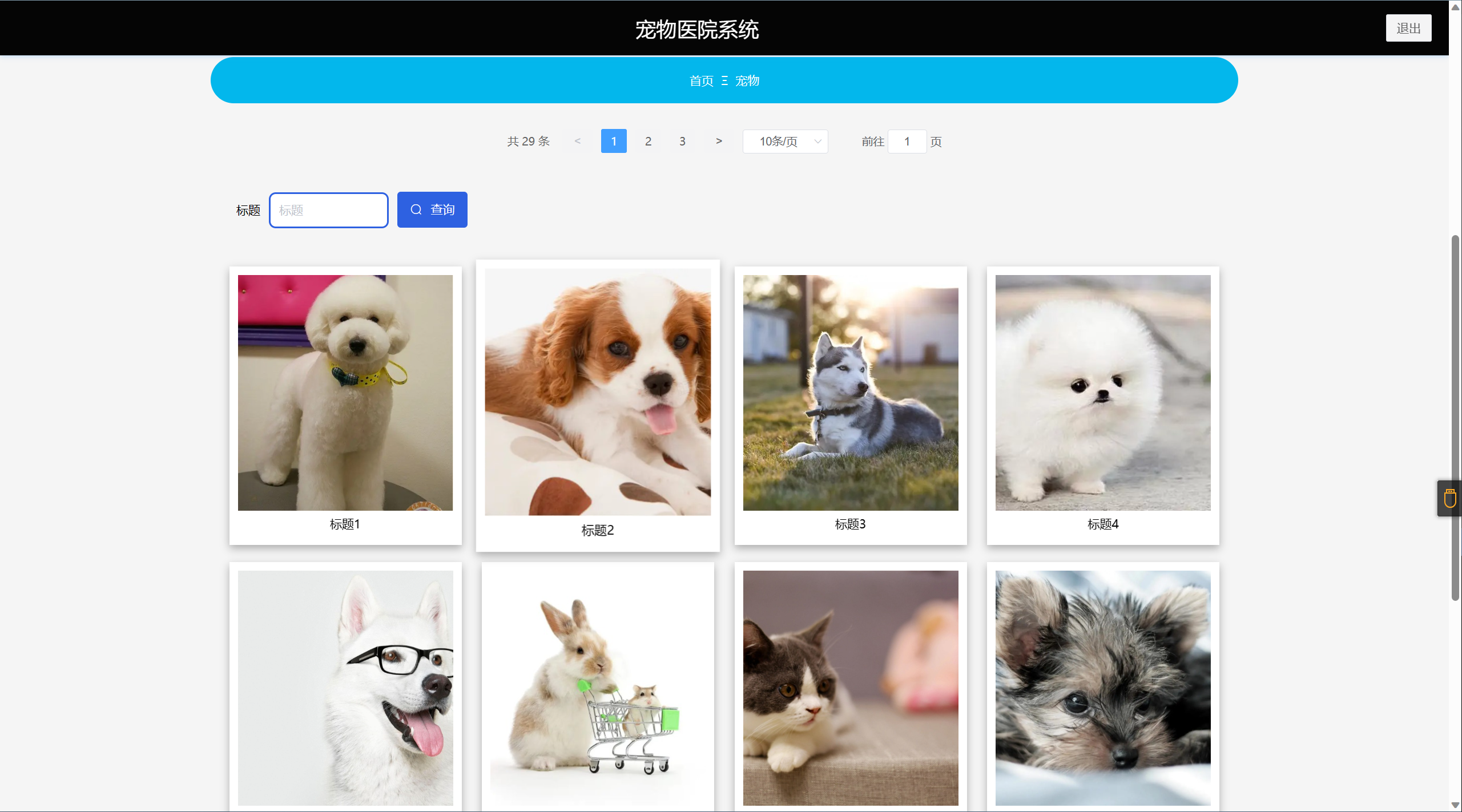This screenshot has width=1462, height=812.
Task: Click the gray and white cat image
Action: [851, 688]
